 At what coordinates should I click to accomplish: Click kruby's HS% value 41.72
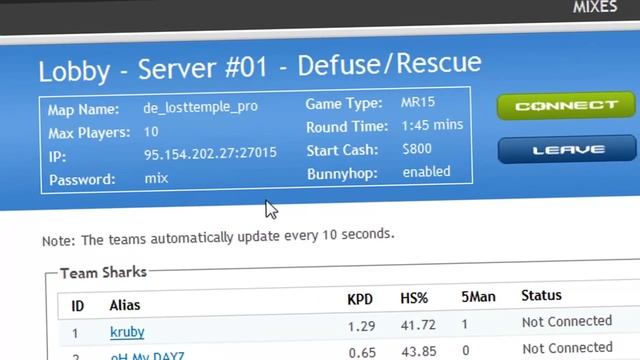coord(418,325)
